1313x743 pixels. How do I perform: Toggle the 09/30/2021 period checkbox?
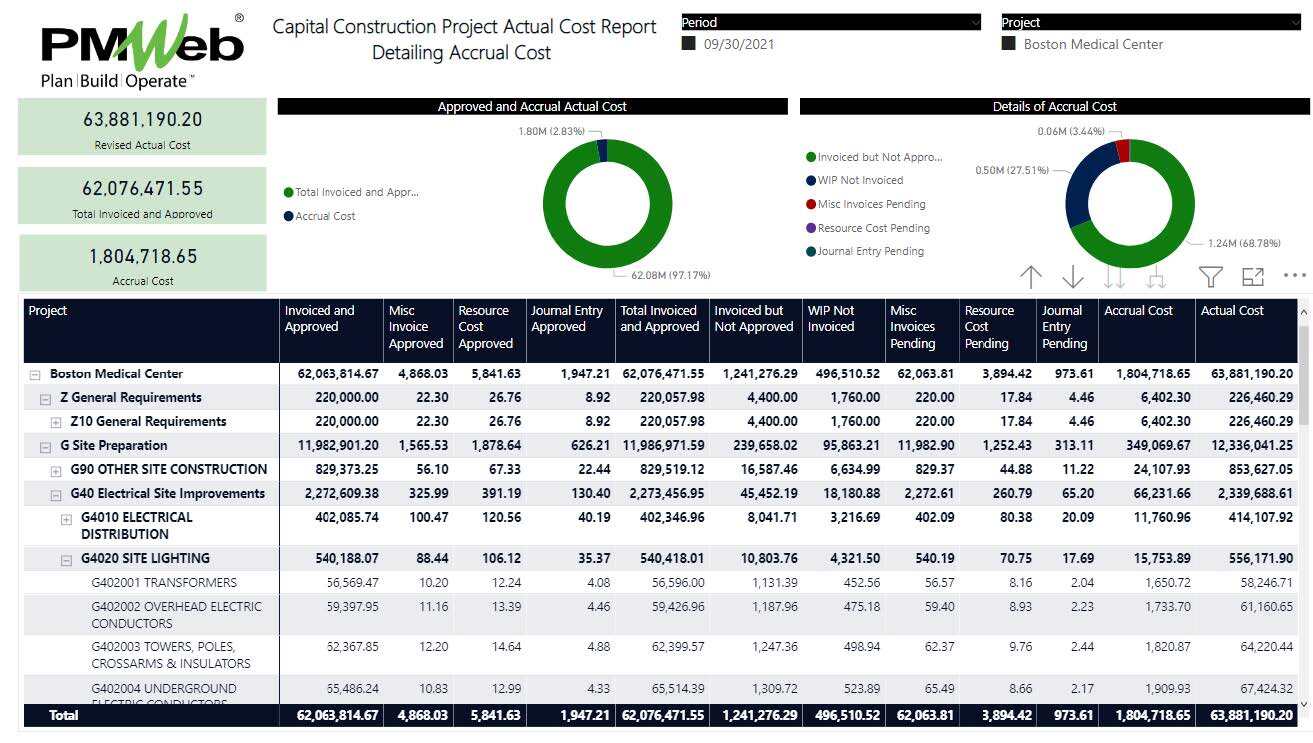coord(689,44)
